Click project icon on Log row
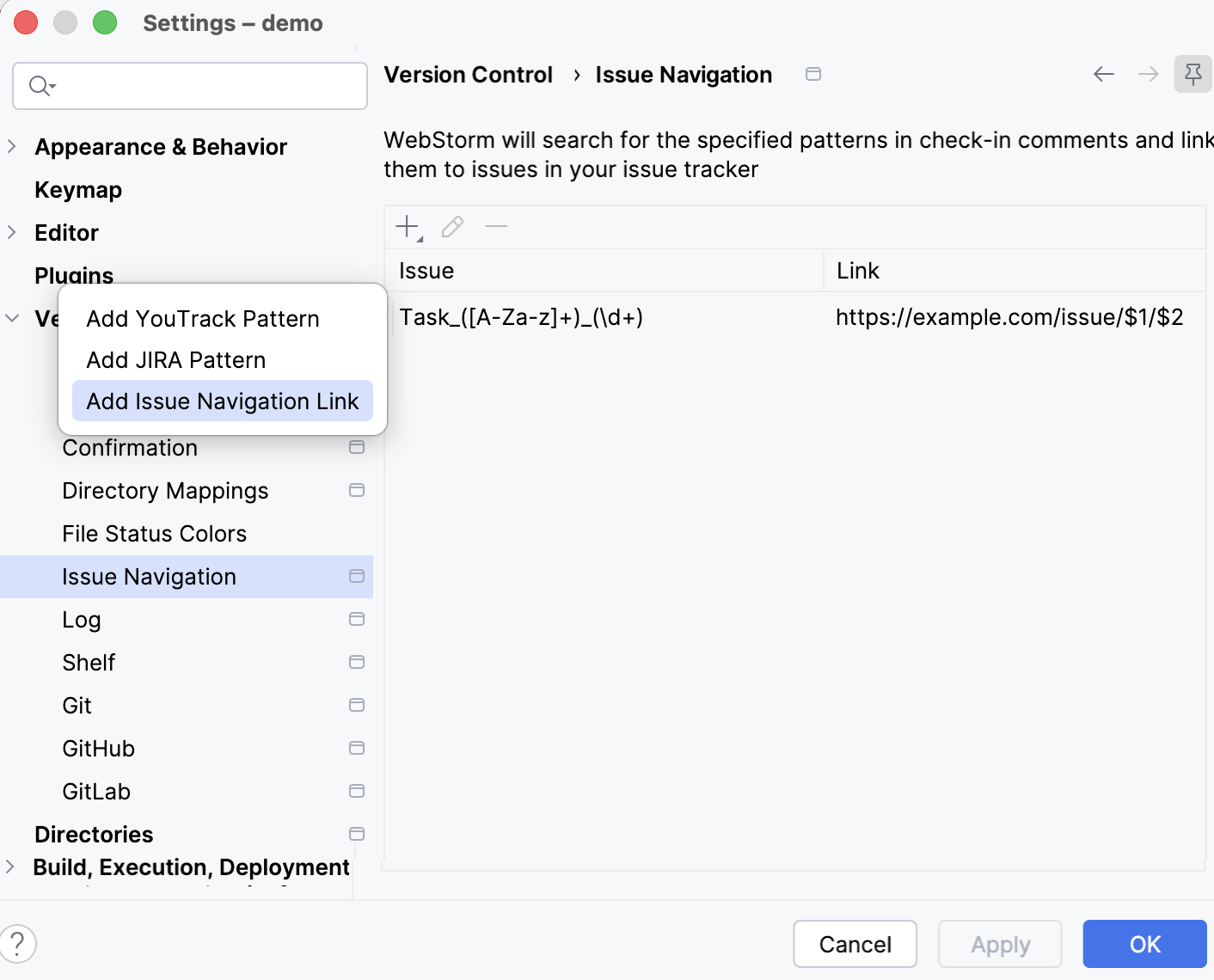1214x980 pixels. (x=357, y=619)
